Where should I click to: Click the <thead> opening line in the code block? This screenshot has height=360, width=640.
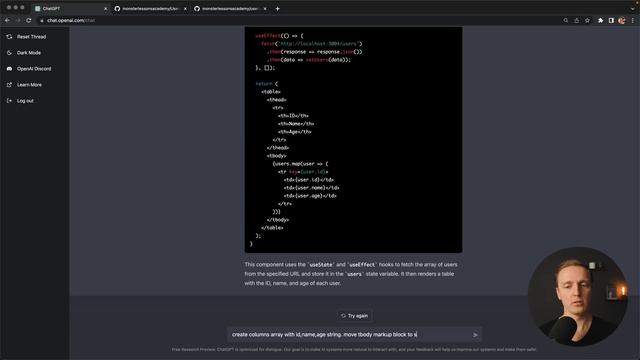click(277, 100)
